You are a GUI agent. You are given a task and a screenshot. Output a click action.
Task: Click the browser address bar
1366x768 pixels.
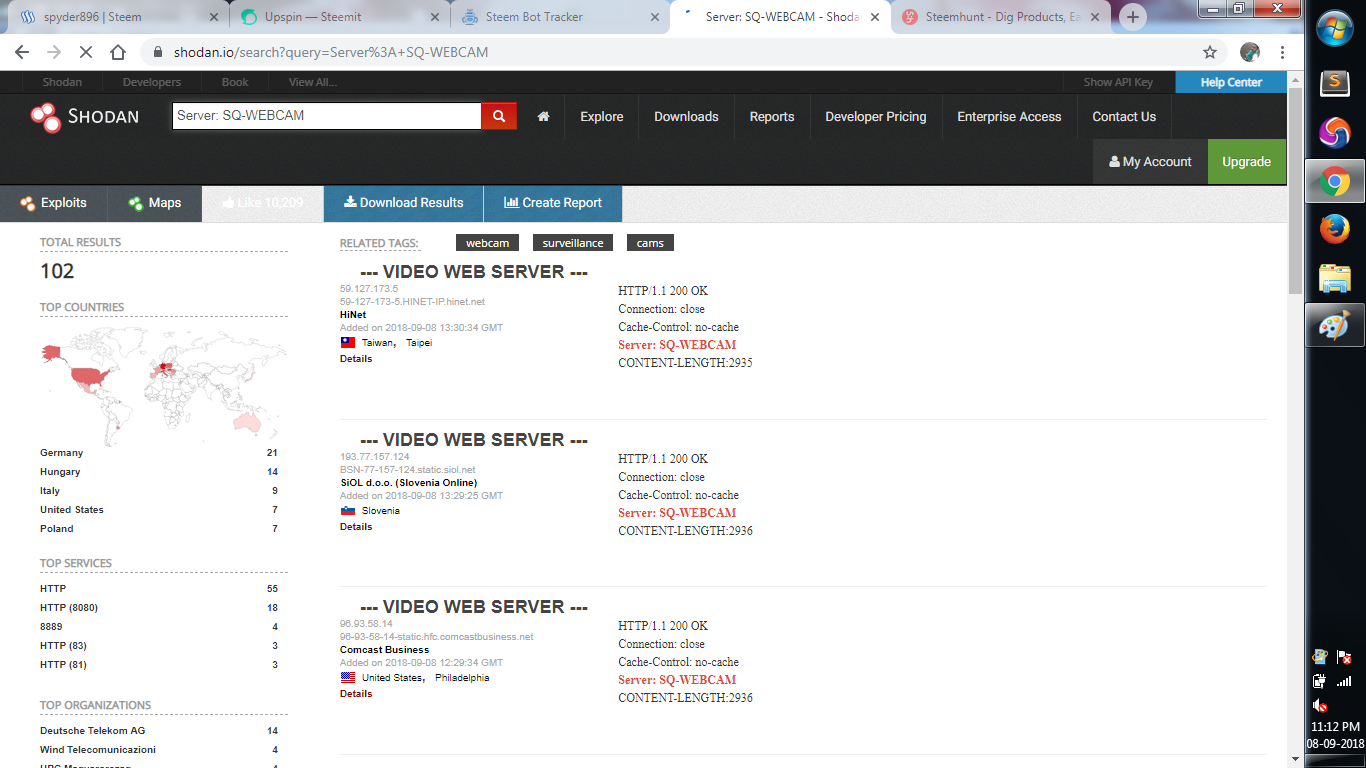pos(680,52)
